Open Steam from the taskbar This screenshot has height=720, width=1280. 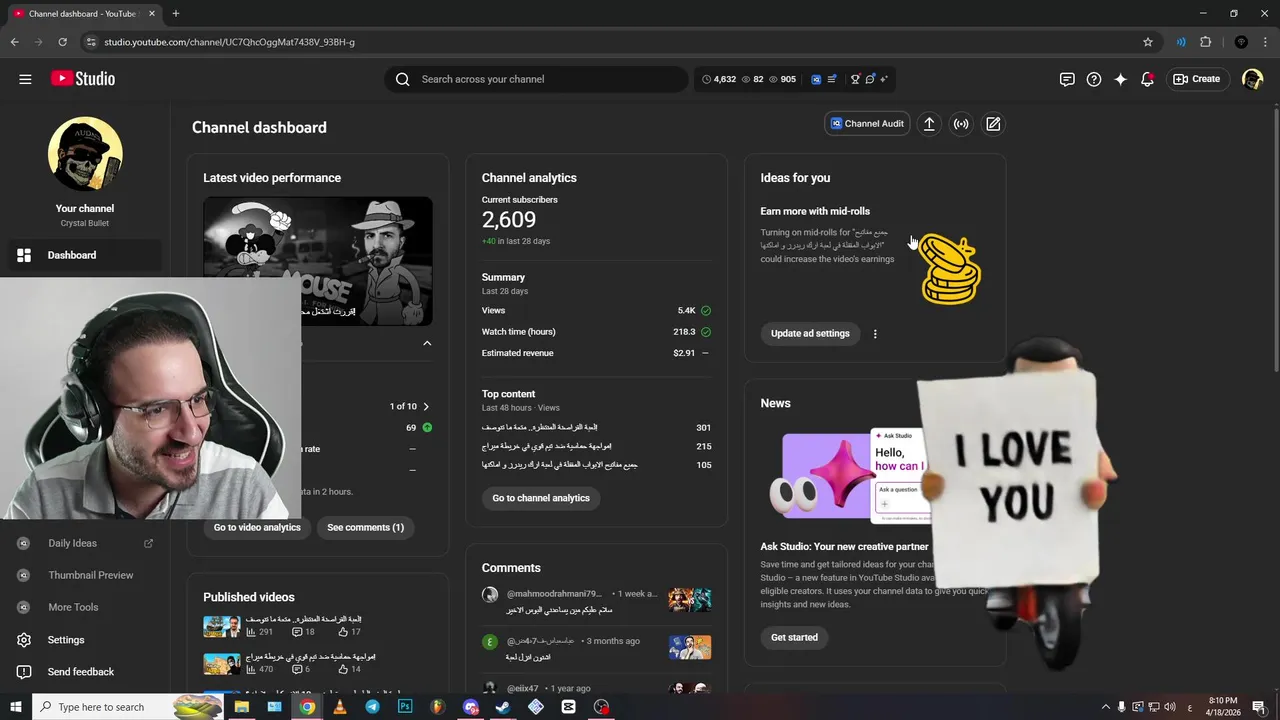coord(503,707)
